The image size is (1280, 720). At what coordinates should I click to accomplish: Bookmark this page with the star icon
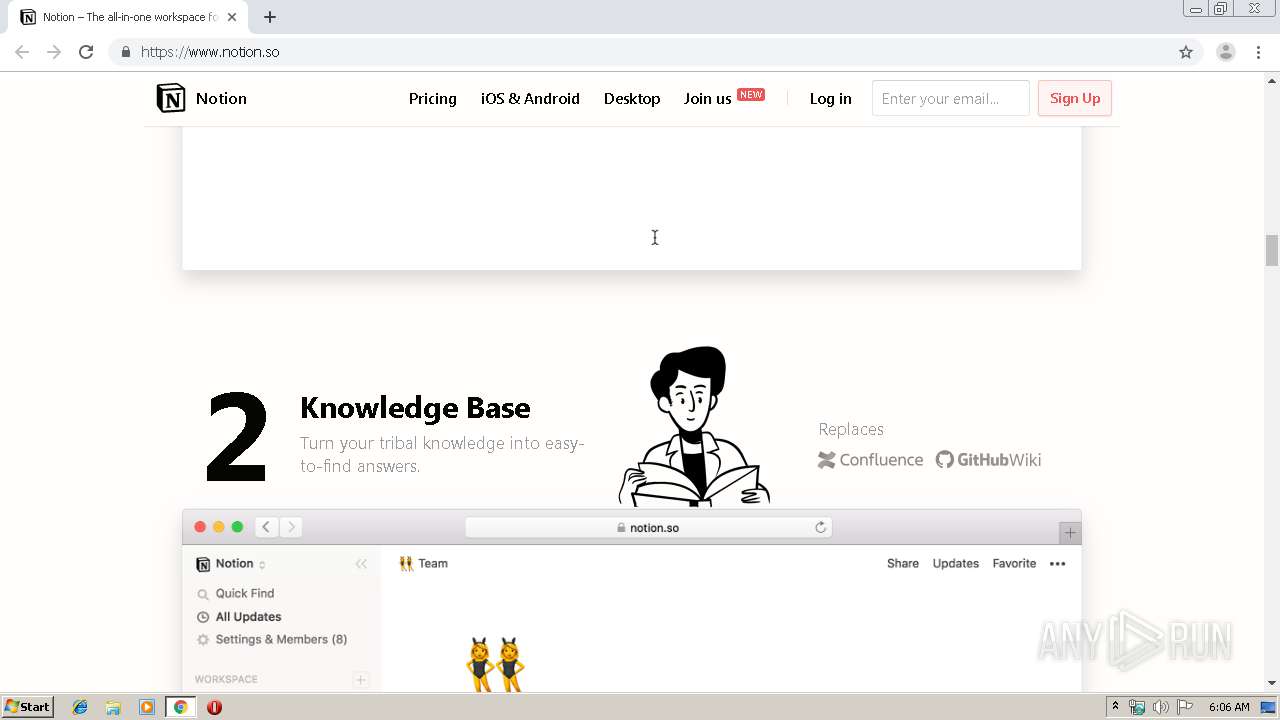[1186, 52]
